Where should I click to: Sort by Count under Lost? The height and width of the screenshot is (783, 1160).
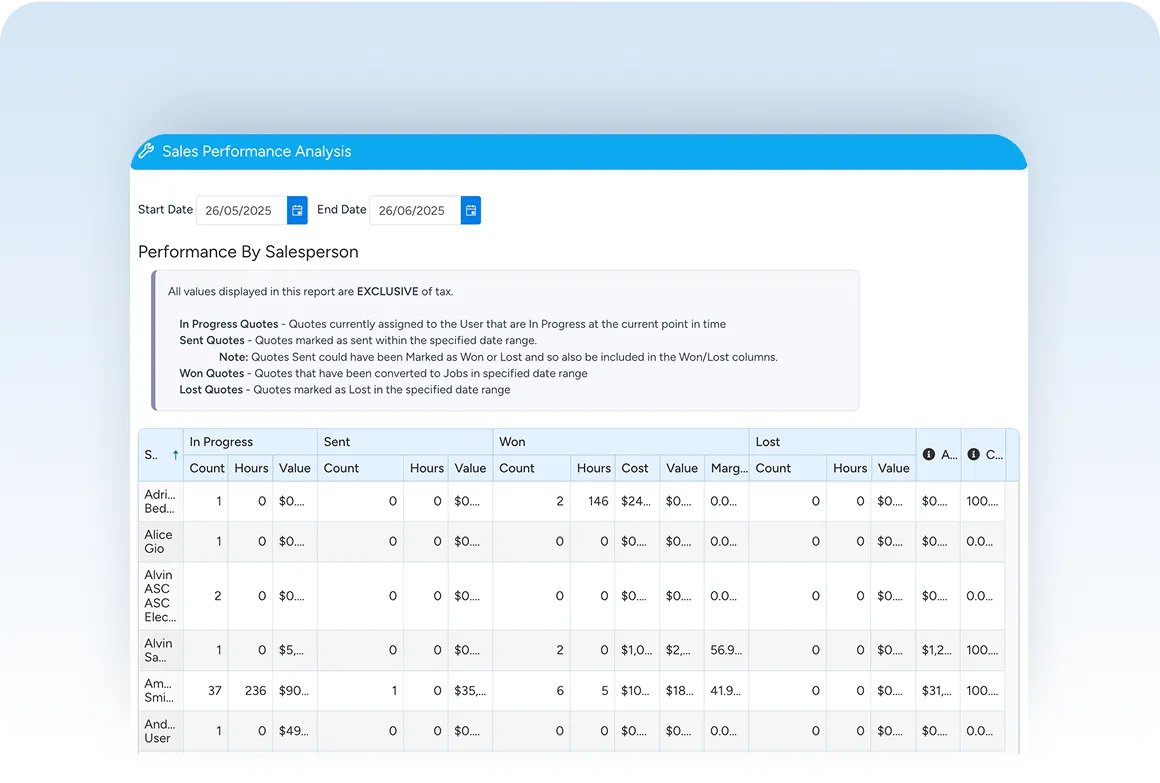click(x=788, y=468)
